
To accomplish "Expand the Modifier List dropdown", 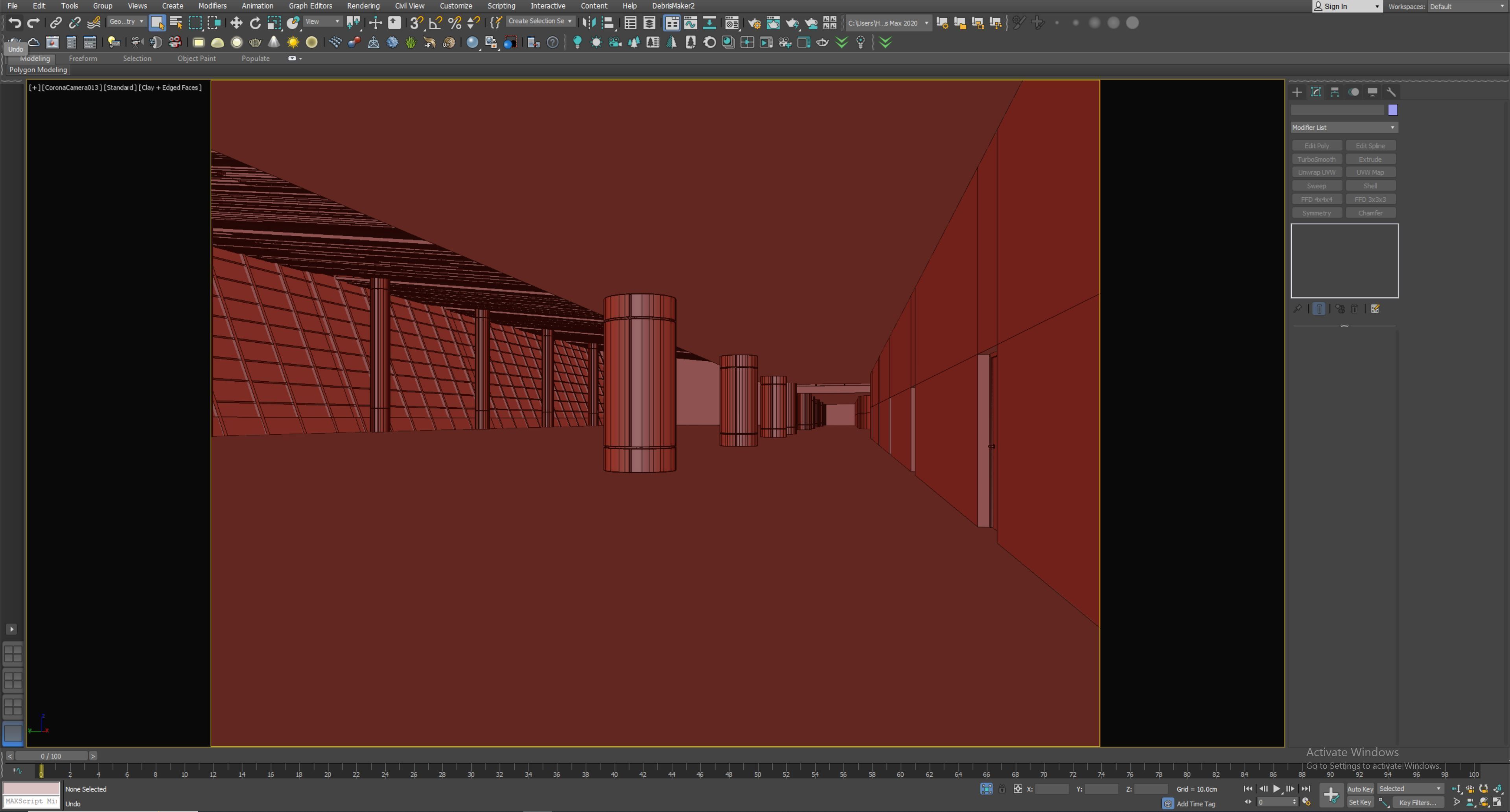I will click(1344, 127).
